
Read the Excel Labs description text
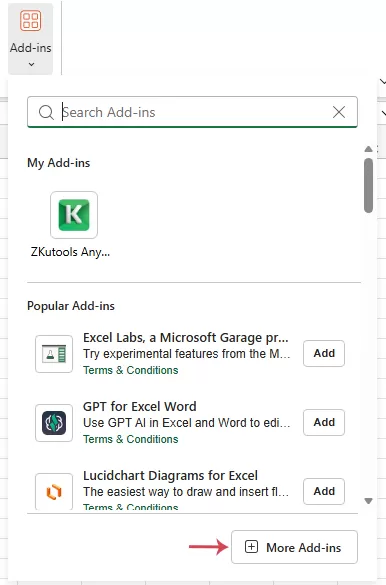tap(186, 354)
